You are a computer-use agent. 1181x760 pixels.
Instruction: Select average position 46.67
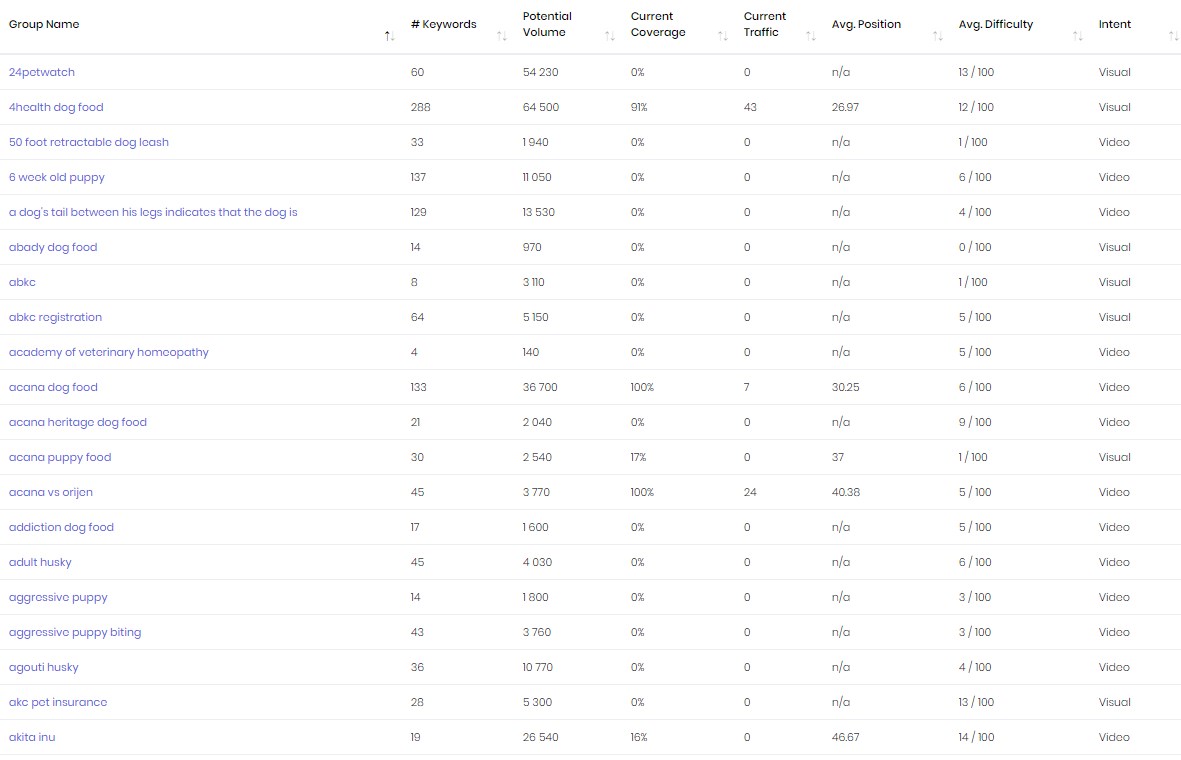(845, 737)
